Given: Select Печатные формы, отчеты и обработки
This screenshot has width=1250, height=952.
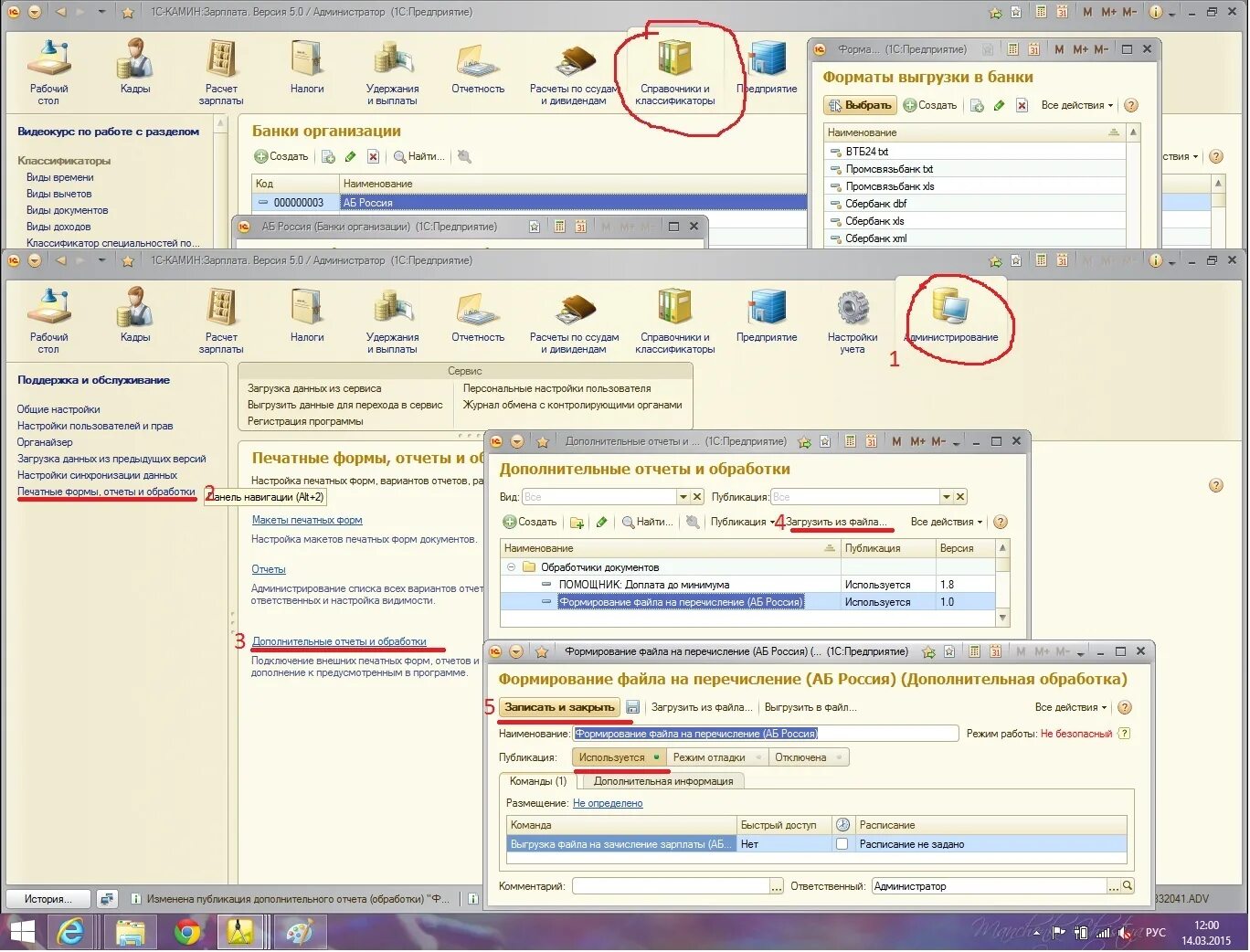Looking at the screenshot, I should [106, 492].
